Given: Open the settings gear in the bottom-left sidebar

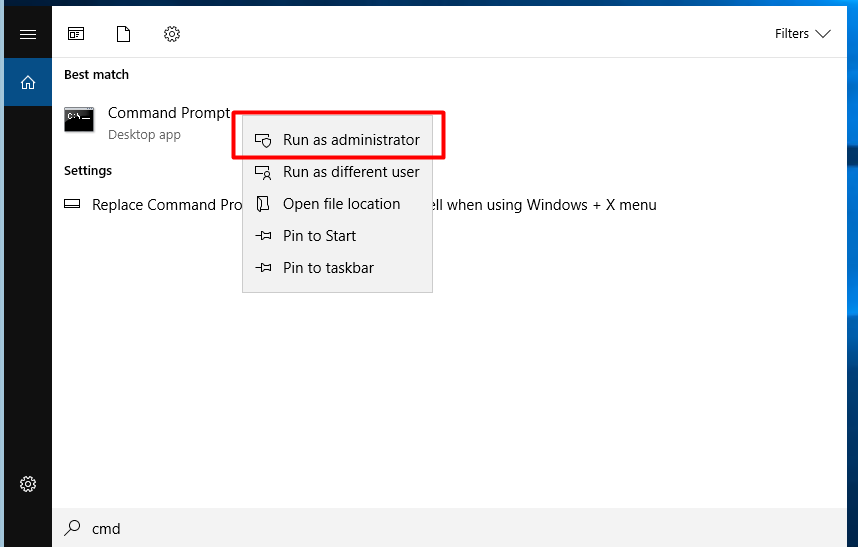Looking at the screenshot, I should click(x=28, y=484).
